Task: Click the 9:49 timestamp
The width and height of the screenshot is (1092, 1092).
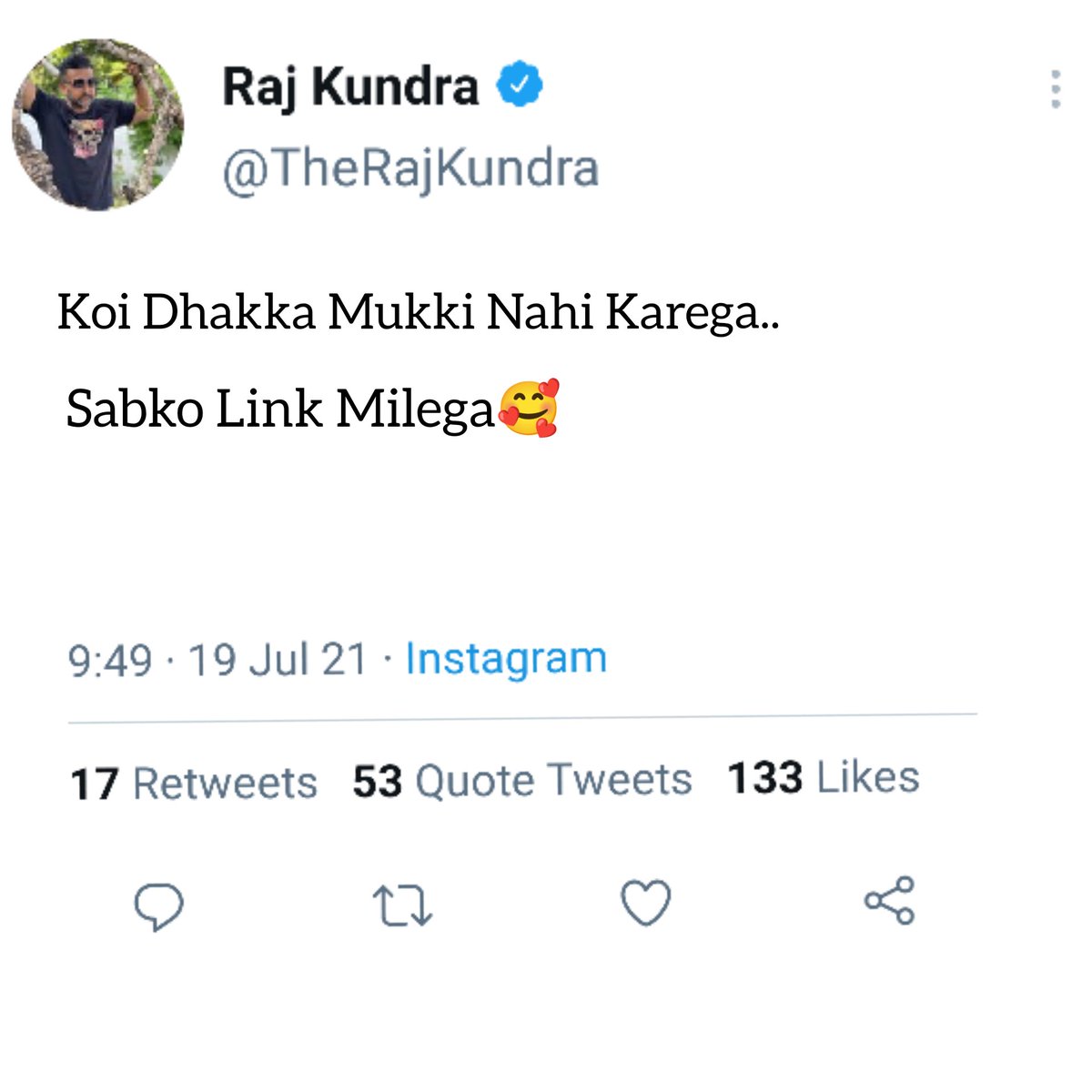Action: point(109,660)
